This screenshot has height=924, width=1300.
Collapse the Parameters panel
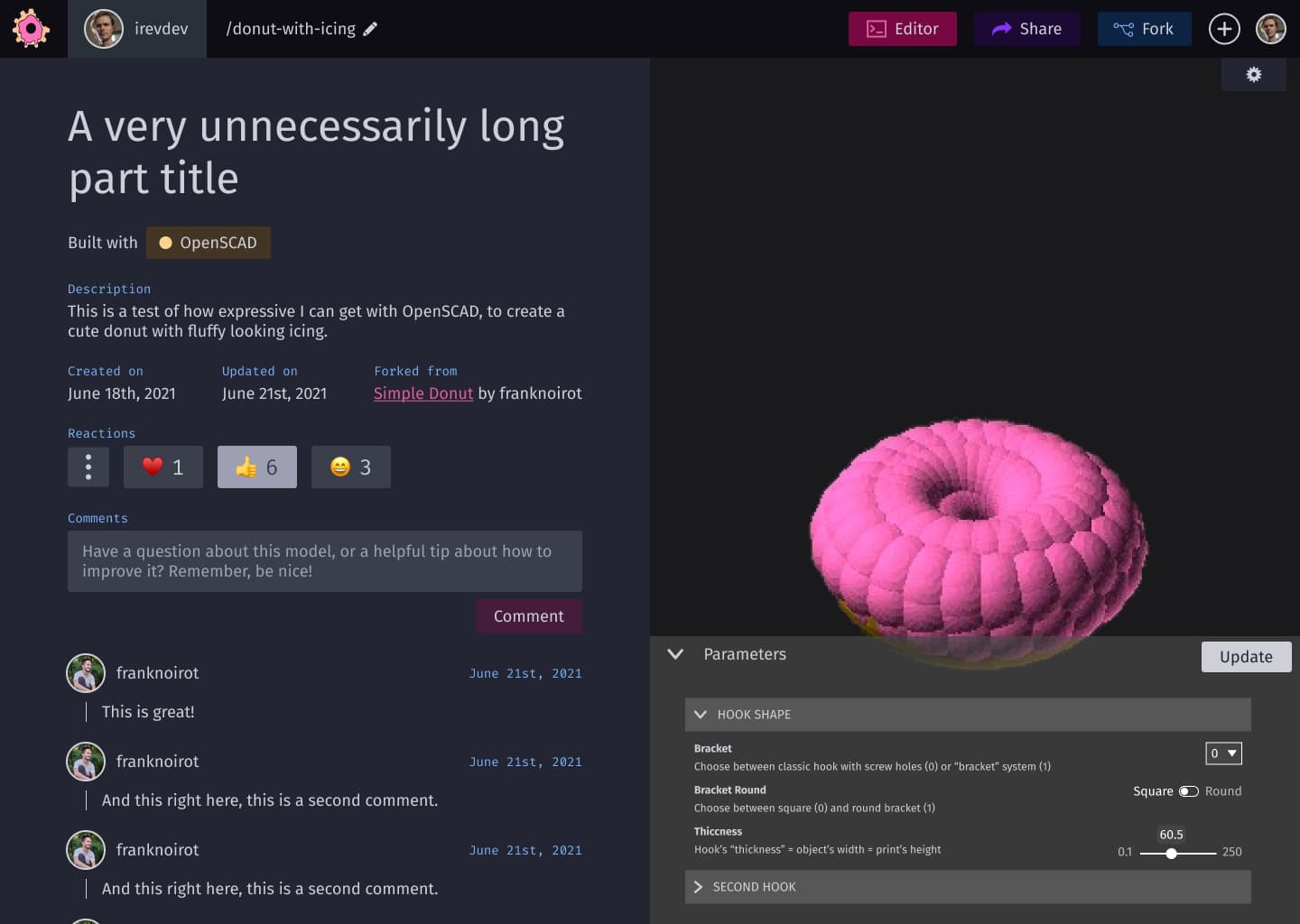tap(675, 653)
